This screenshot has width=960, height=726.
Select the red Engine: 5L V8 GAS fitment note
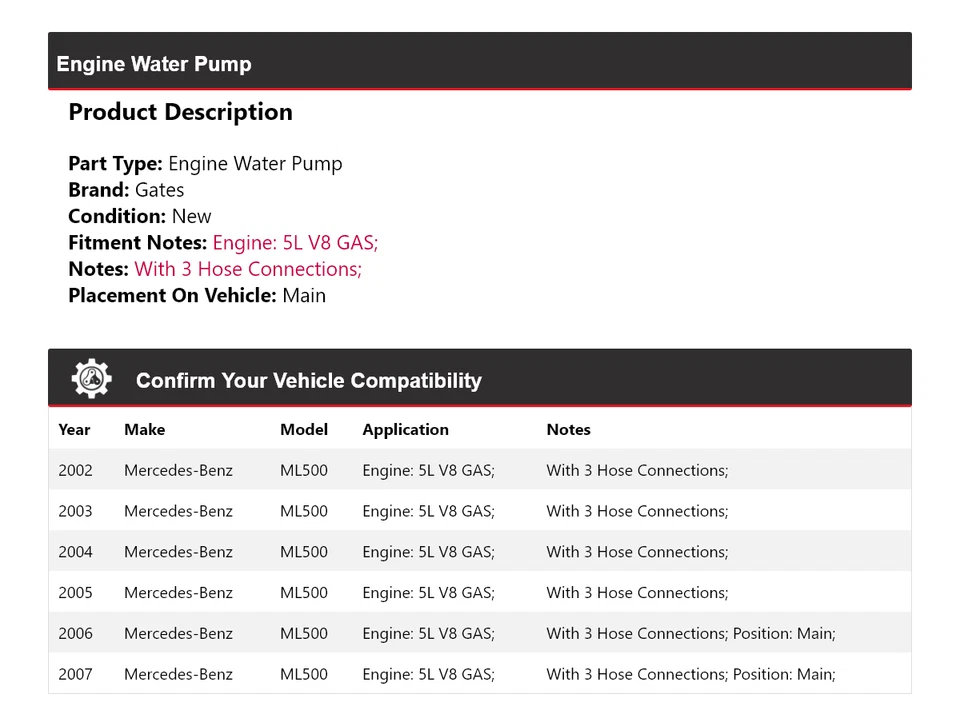pos(295,242)
